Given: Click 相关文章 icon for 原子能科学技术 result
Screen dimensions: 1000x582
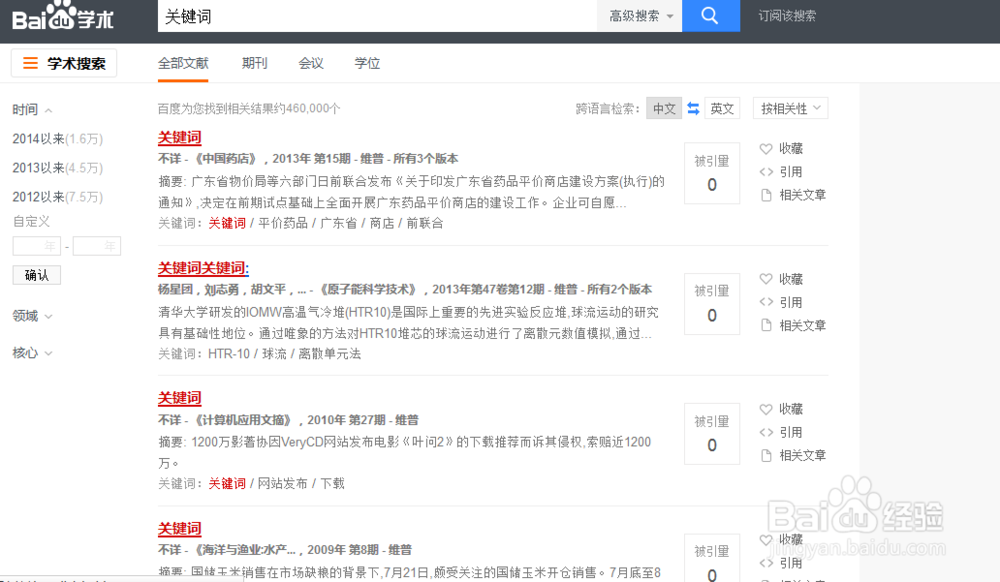Looking at the screenshot, I should pos(766,326).
